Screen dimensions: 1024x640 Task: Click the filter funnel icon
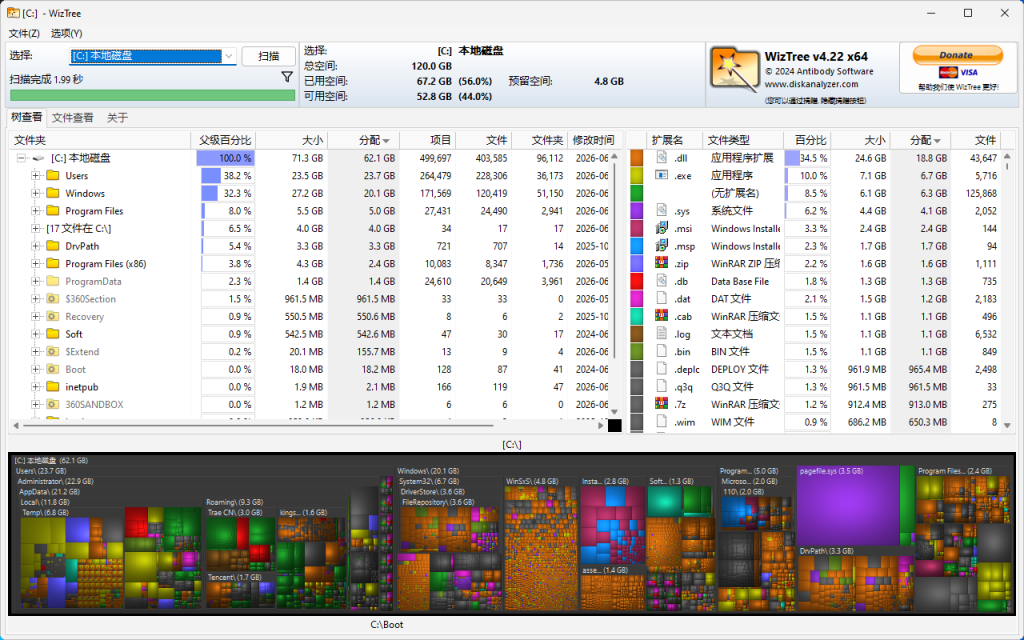click(287, 77)
